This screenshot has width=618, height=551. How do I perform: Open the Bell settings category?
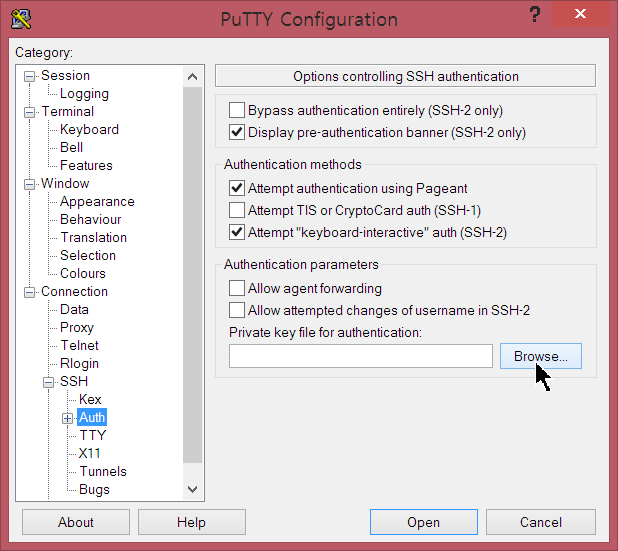pos(71,147)
